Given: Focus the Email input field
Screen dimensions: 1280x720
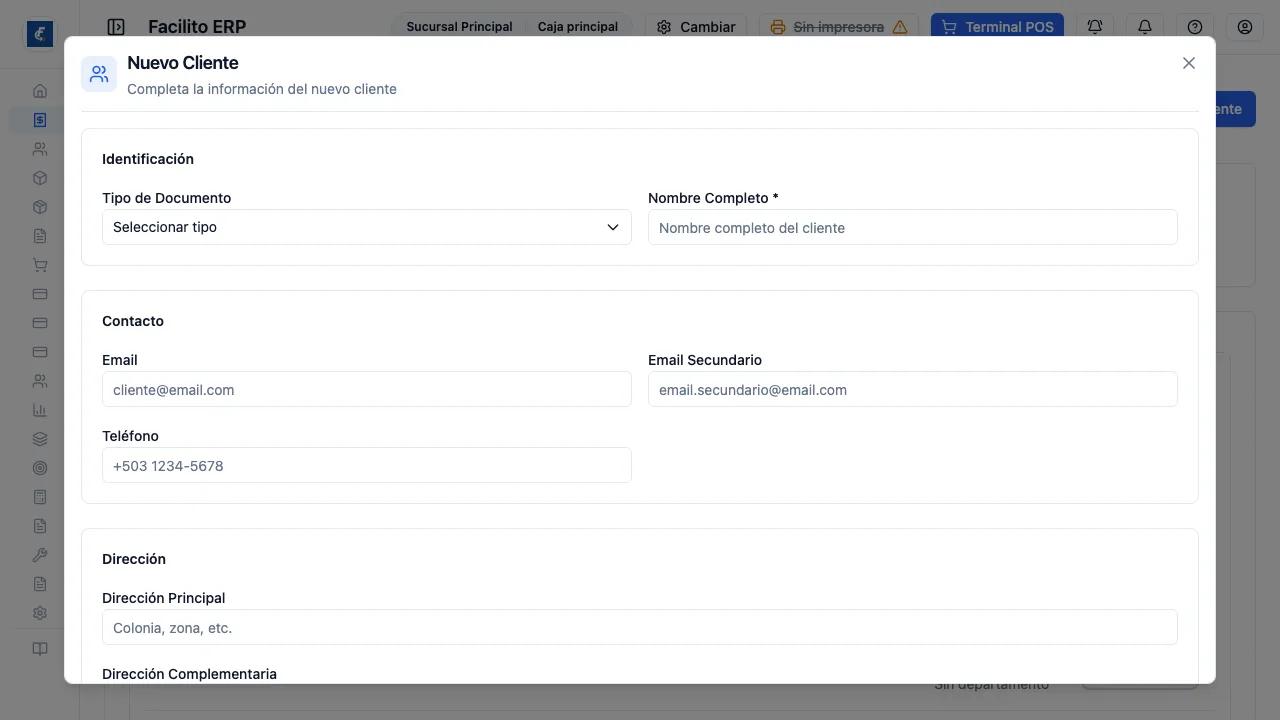Looking at the screenshot, I should coord(367,389).
